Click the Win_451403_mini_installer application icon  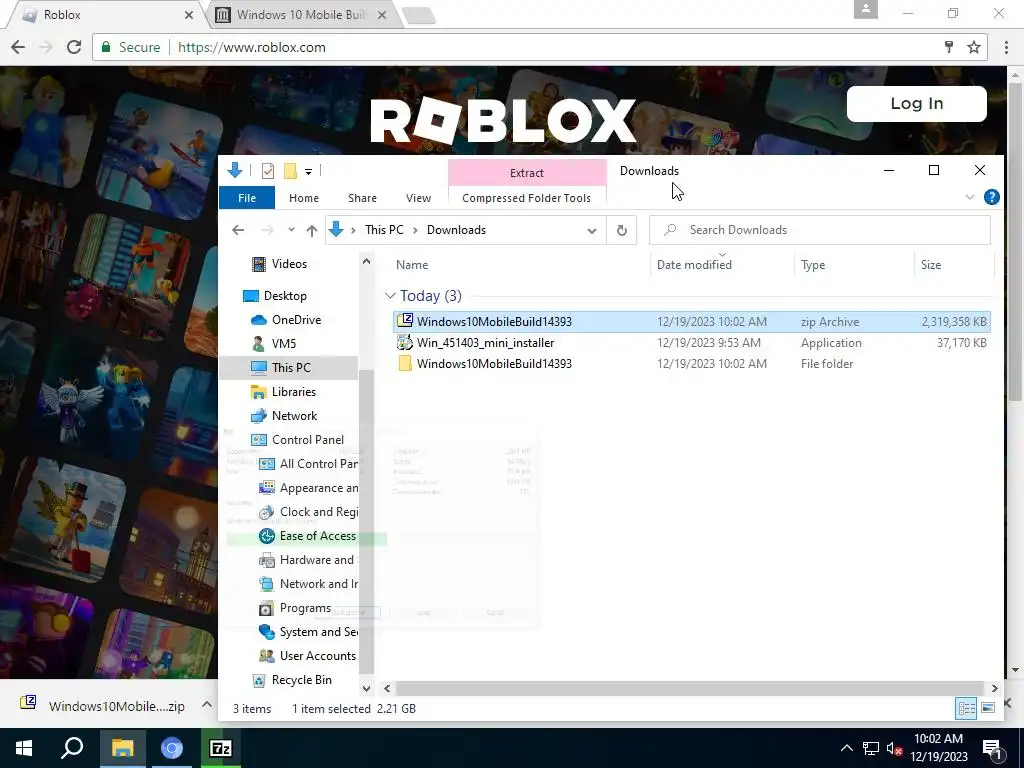pos(405,342)
